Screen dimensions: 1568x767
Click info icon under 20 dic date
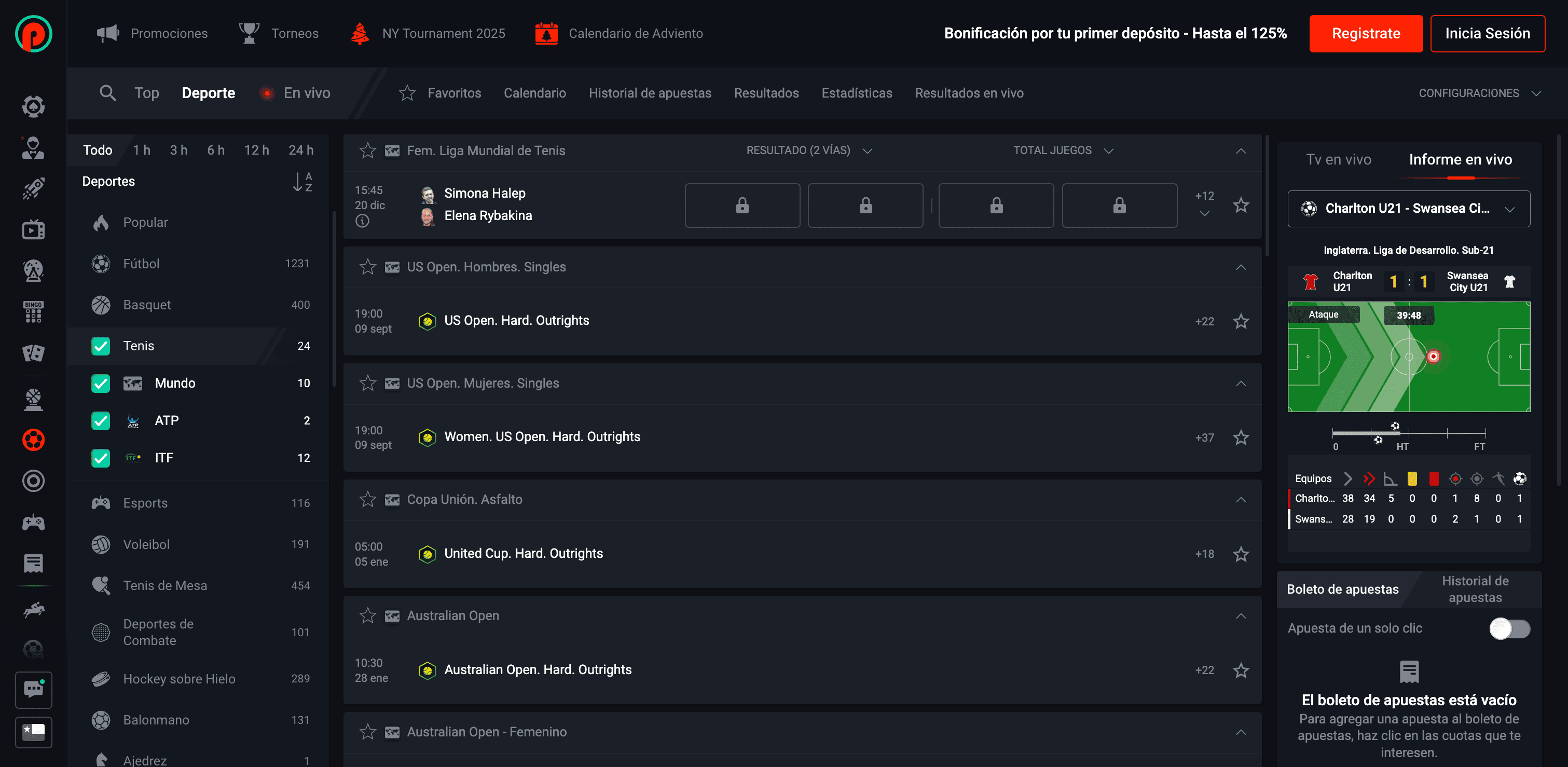point(362,221)
